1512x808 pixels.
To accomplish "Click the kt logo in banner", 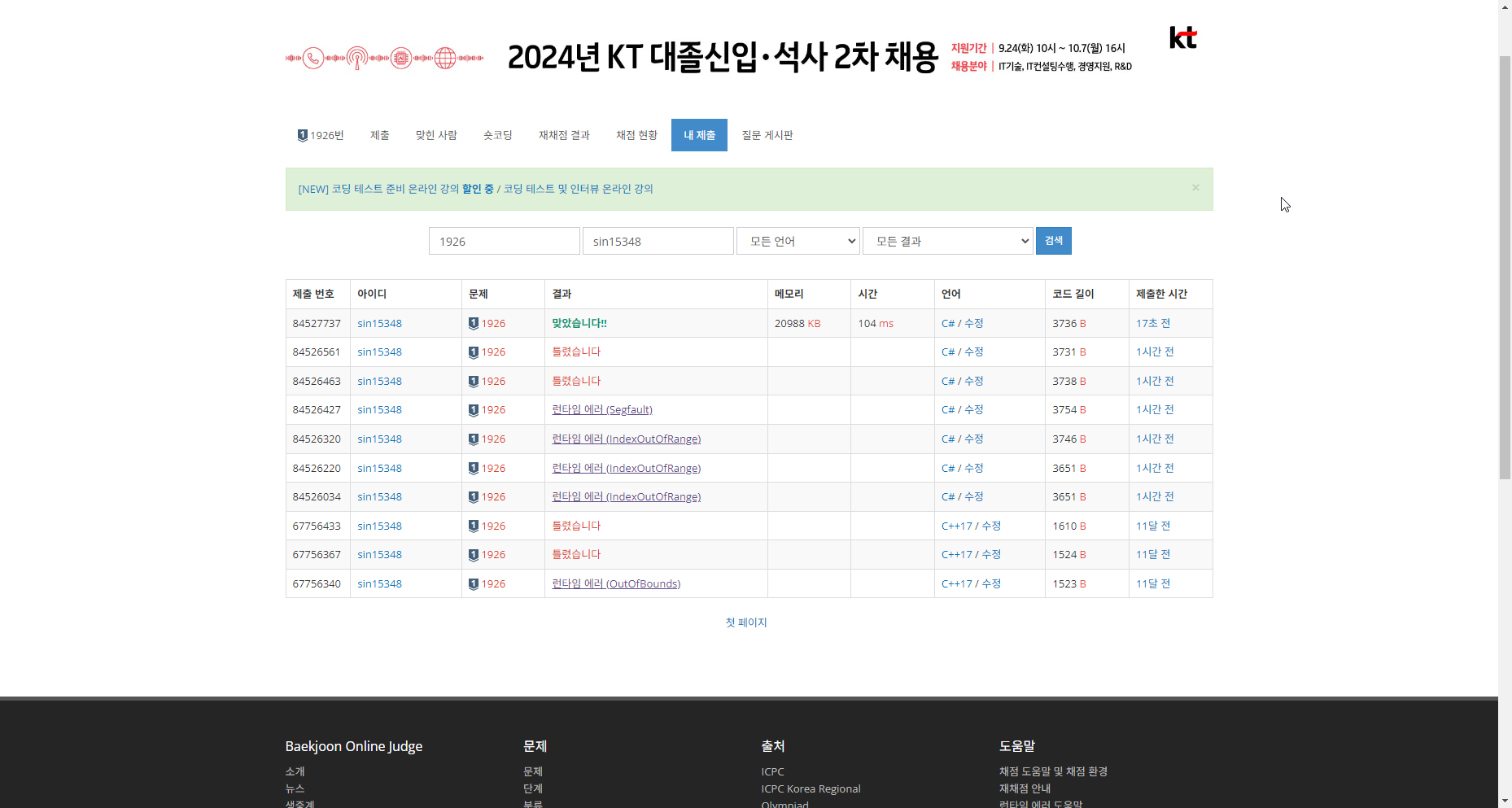I will 1183,37.
